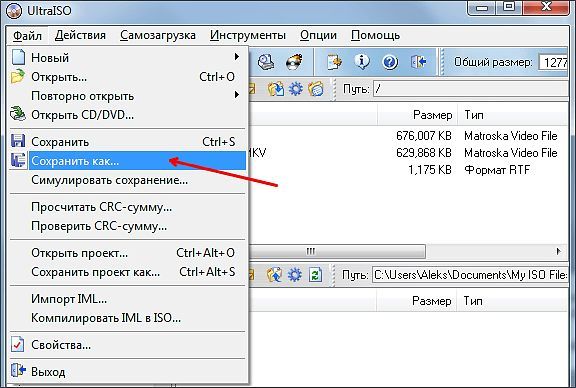Click the Общий размер value field

(554, 62)
